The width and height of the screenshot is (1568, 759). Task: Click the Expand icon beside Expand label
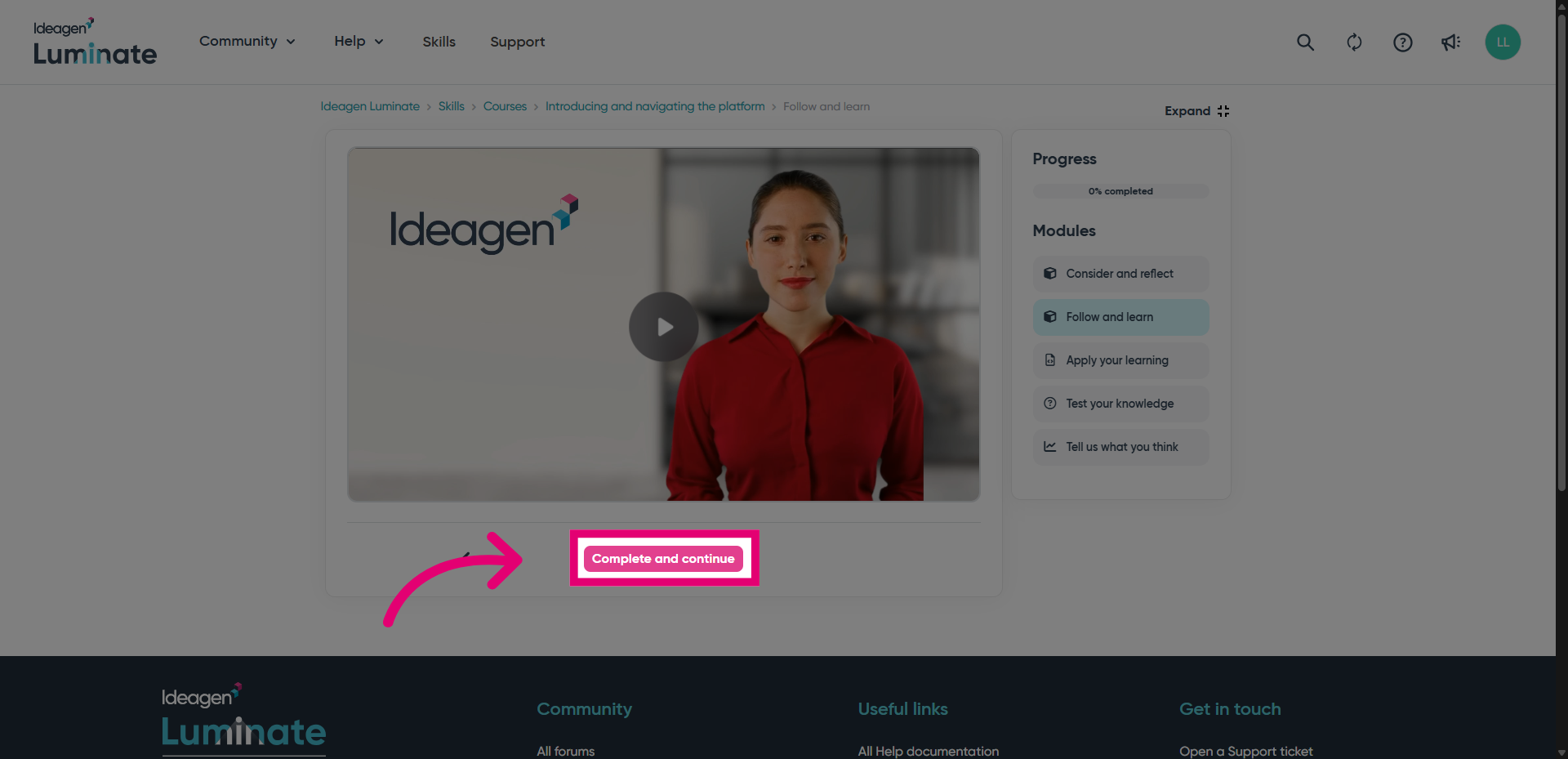click(1223, 111)
